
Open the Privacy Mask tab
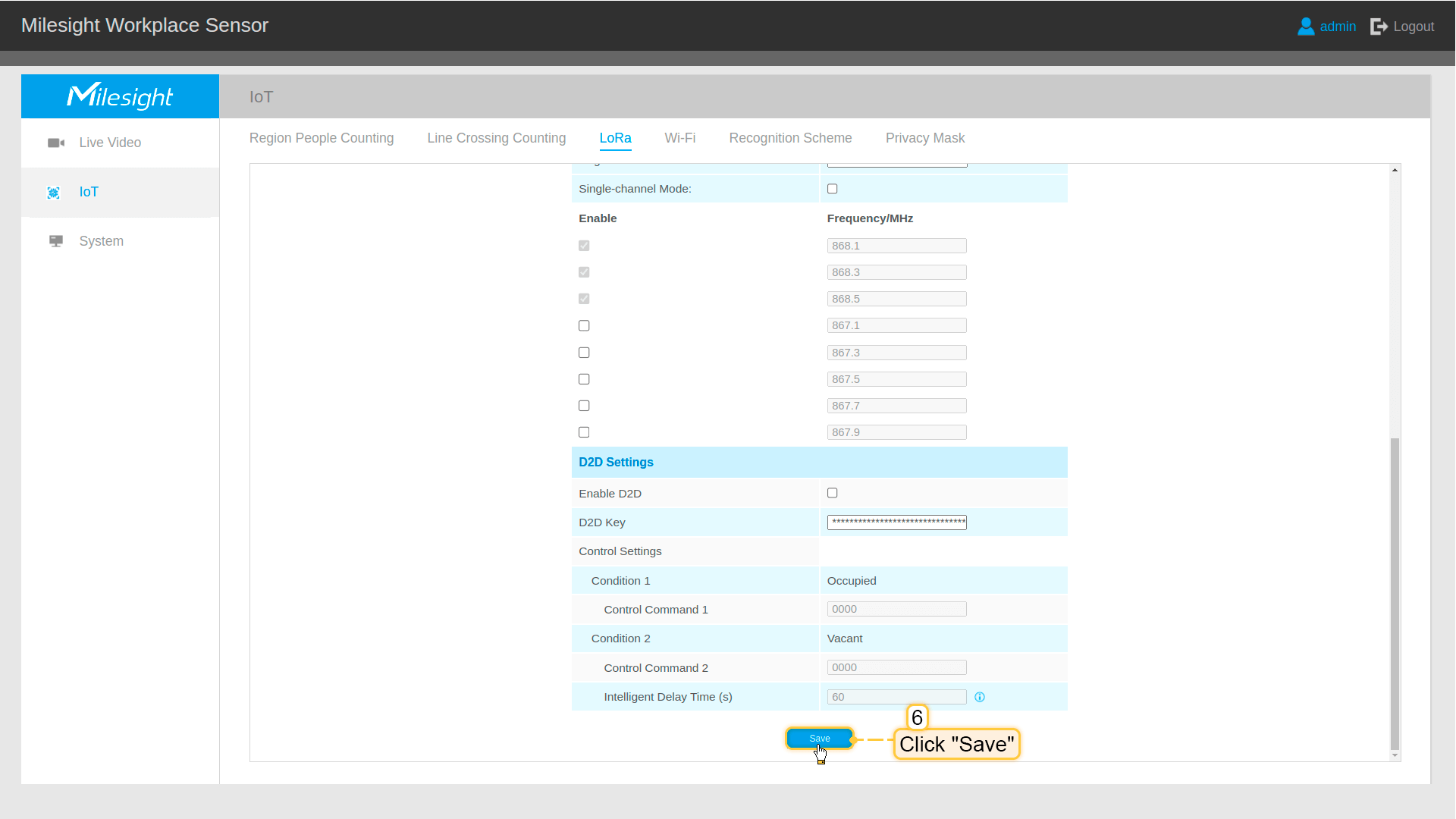924,138
